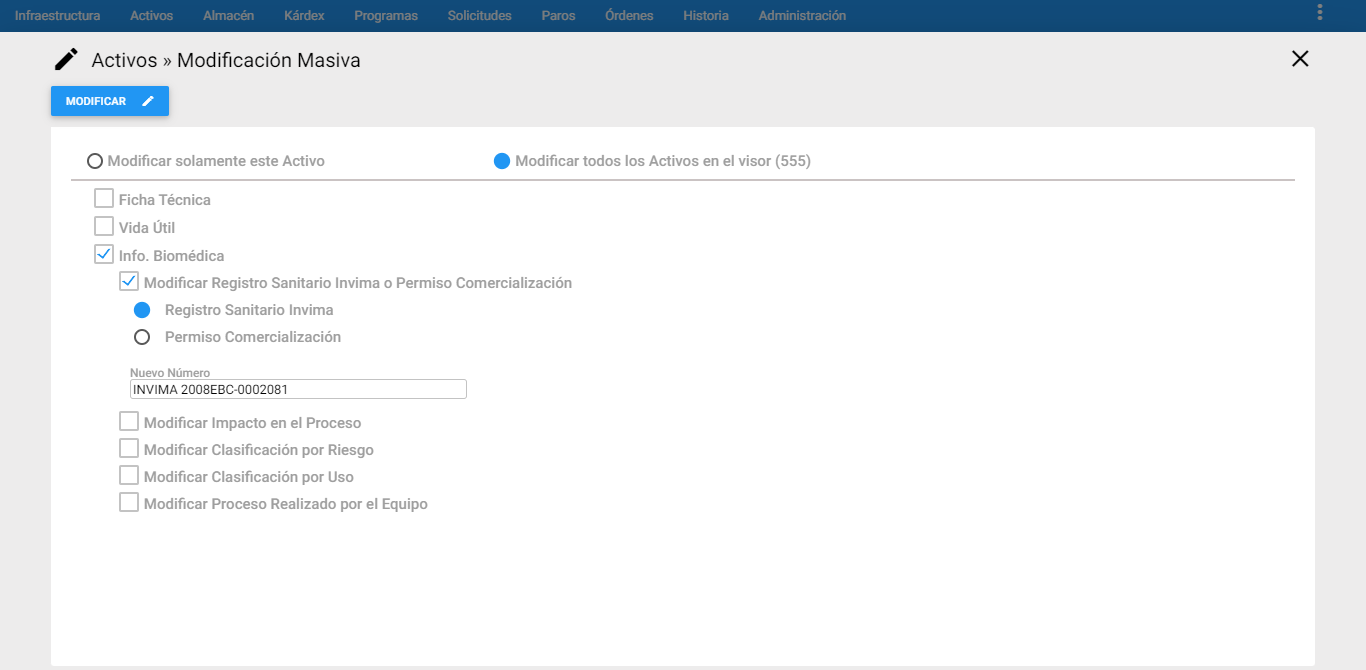
Task: Open the Infraestructura menu
Action: point(57,16)
